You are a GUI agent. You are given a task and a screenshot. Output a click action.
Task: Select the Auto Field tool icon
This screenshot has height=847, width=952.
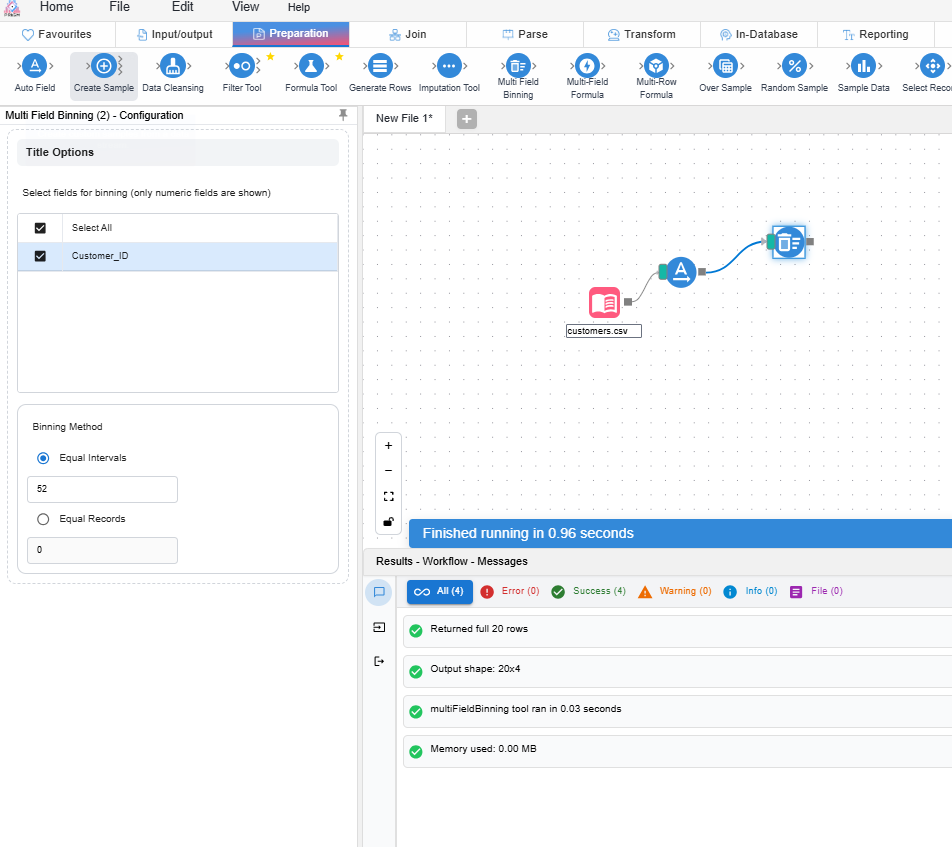35,67
